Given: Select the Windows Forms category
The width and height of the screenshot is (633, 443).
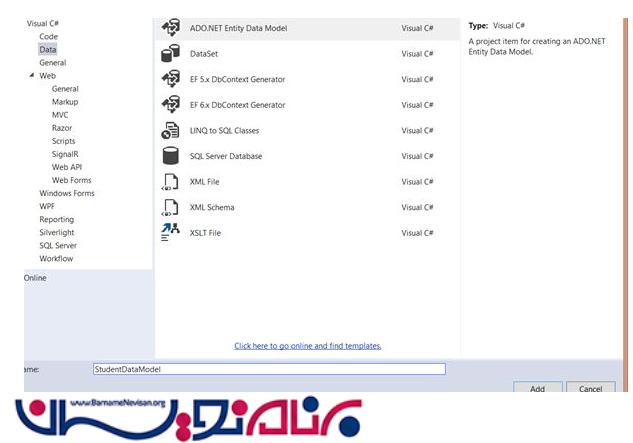Looking at the screenshot, I should tap(67, 193).
